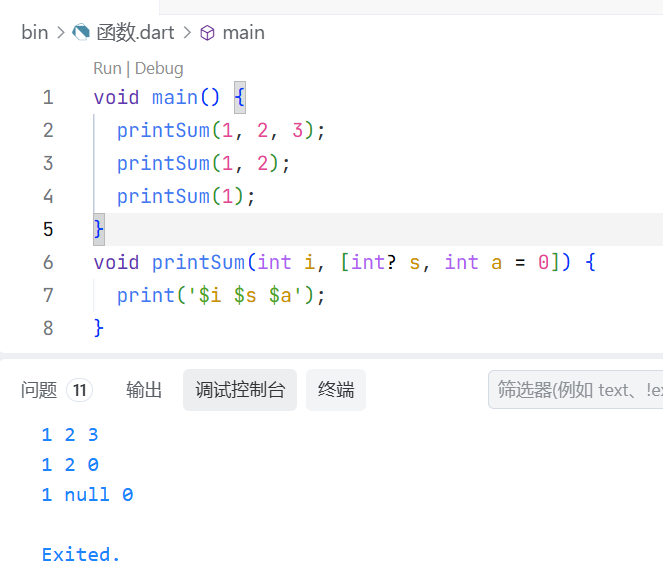Viewport: 663px width, 582px height.
Task: Click the 'int? s' parameter
Action: tap(385, 262)
